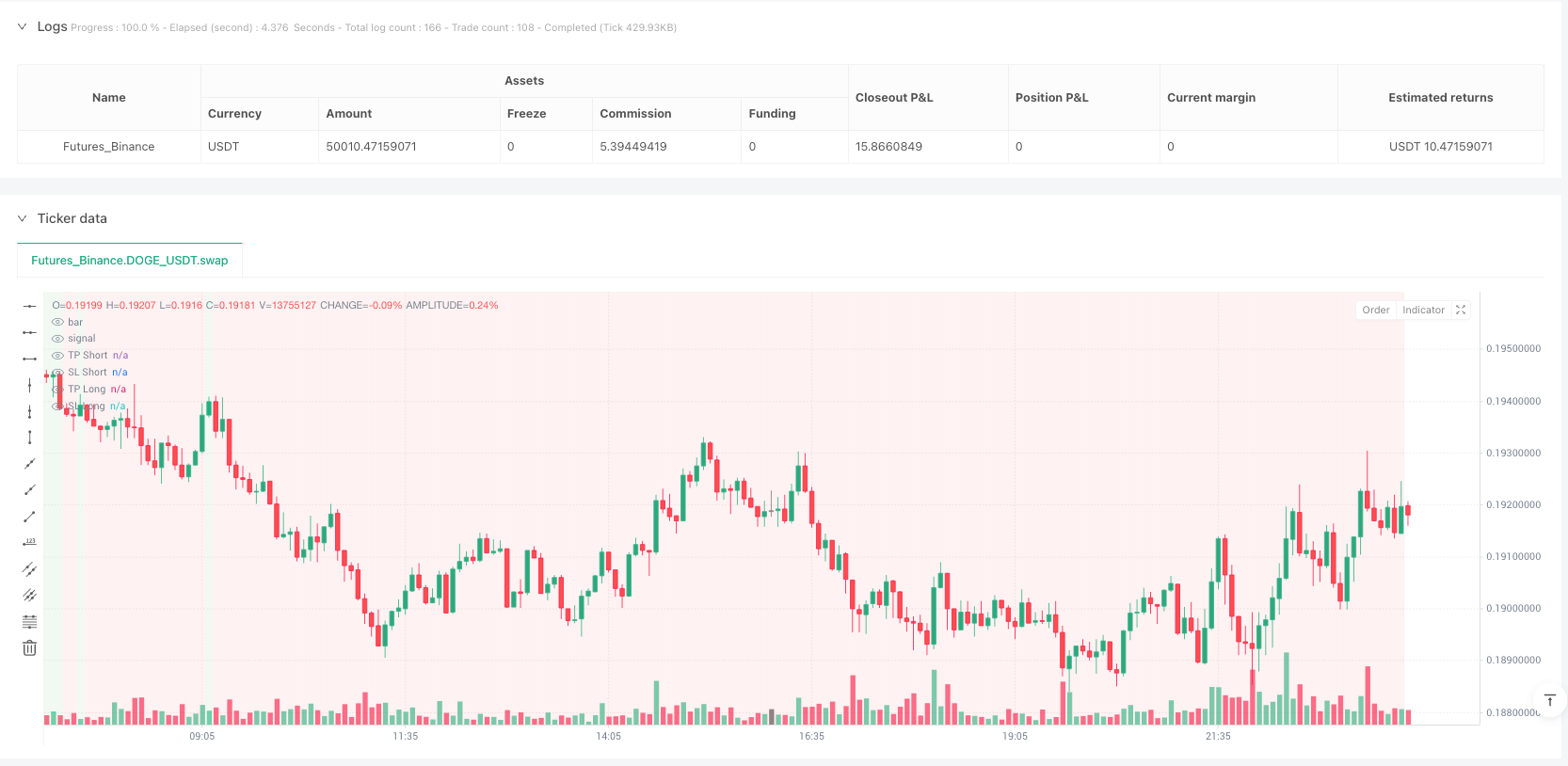
Task: Toggle visibility of TP Short line
Action: pos(58,356)
